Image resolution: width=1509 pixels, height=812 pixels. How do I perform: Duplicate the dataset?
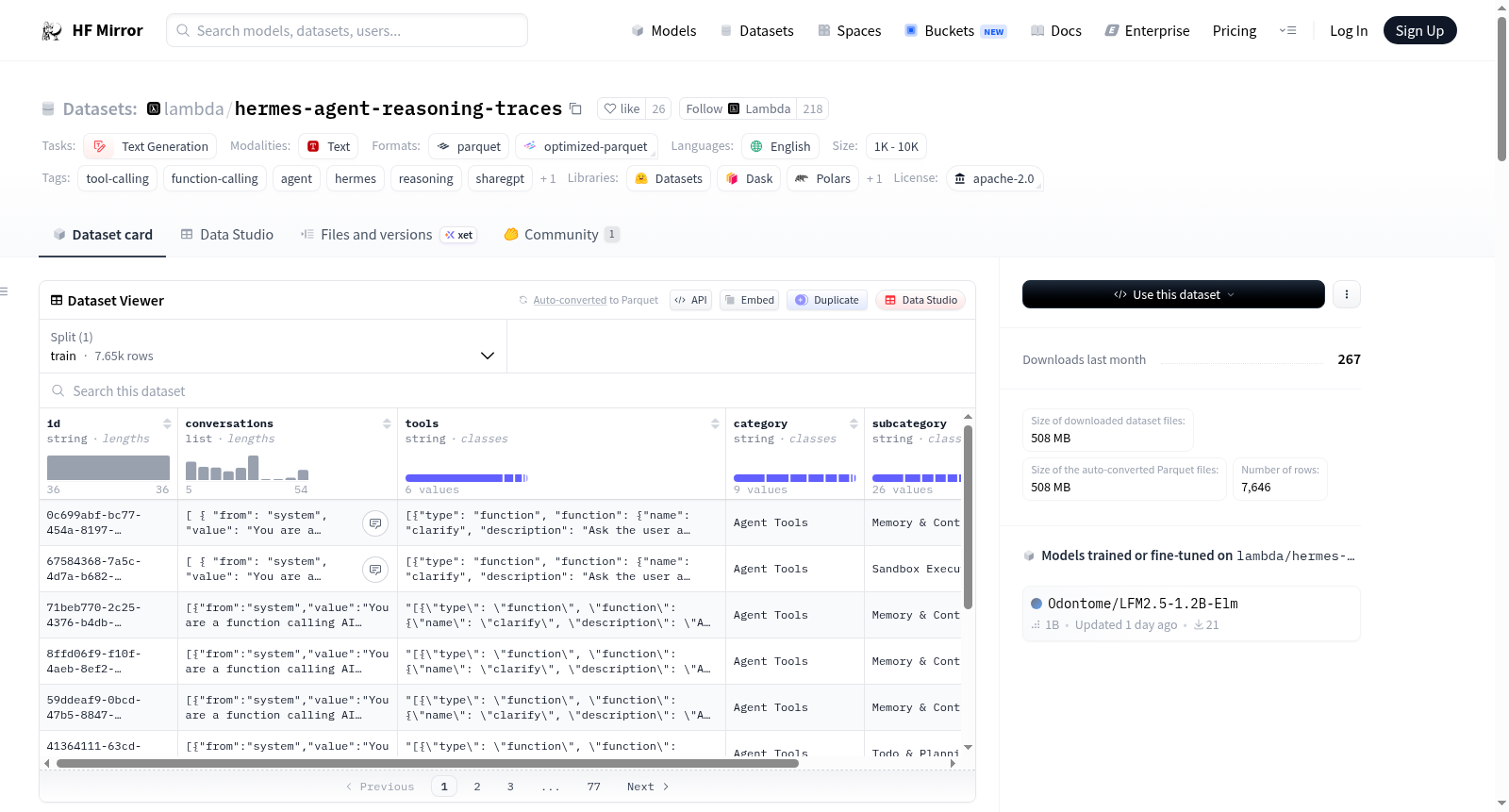(x=826, y=300)
